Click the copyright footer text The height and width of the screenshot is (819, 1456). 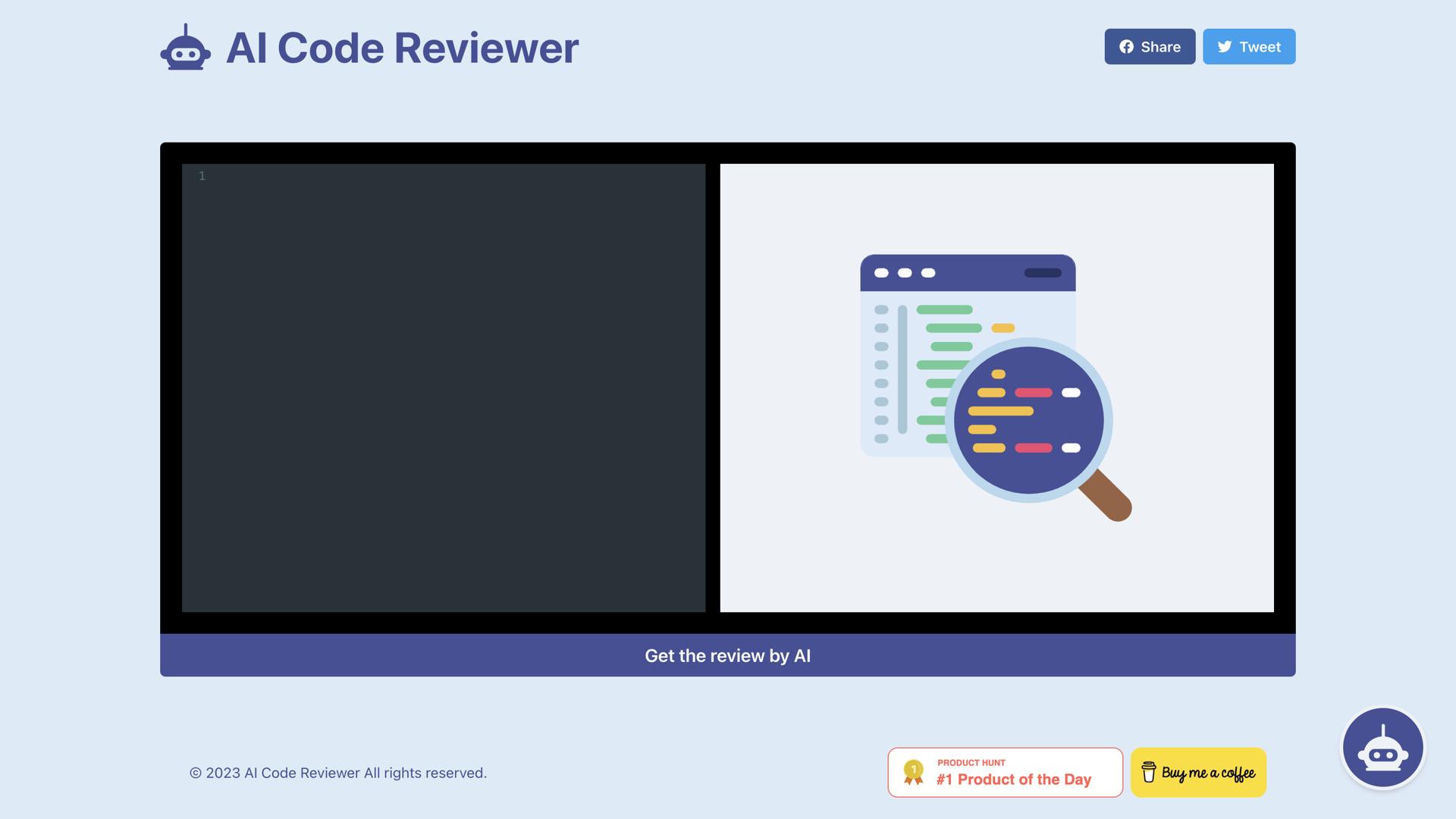337,773
